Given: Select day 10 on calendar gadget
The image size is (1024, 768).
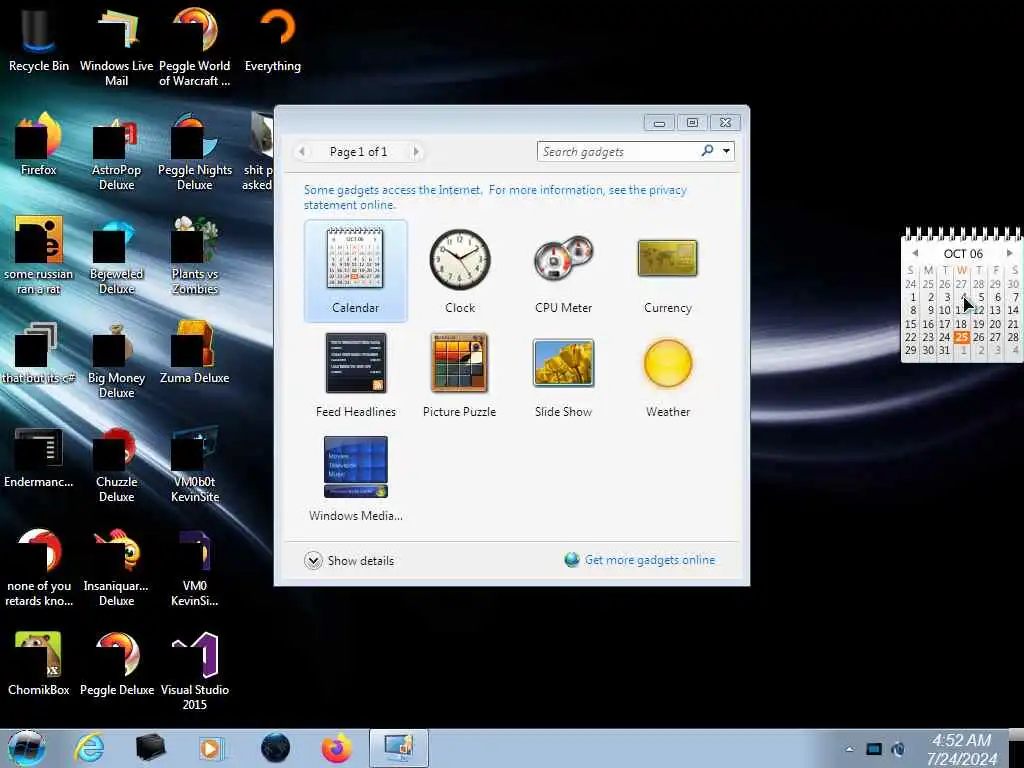Looking at the screenshot, I should coord(944,310).
